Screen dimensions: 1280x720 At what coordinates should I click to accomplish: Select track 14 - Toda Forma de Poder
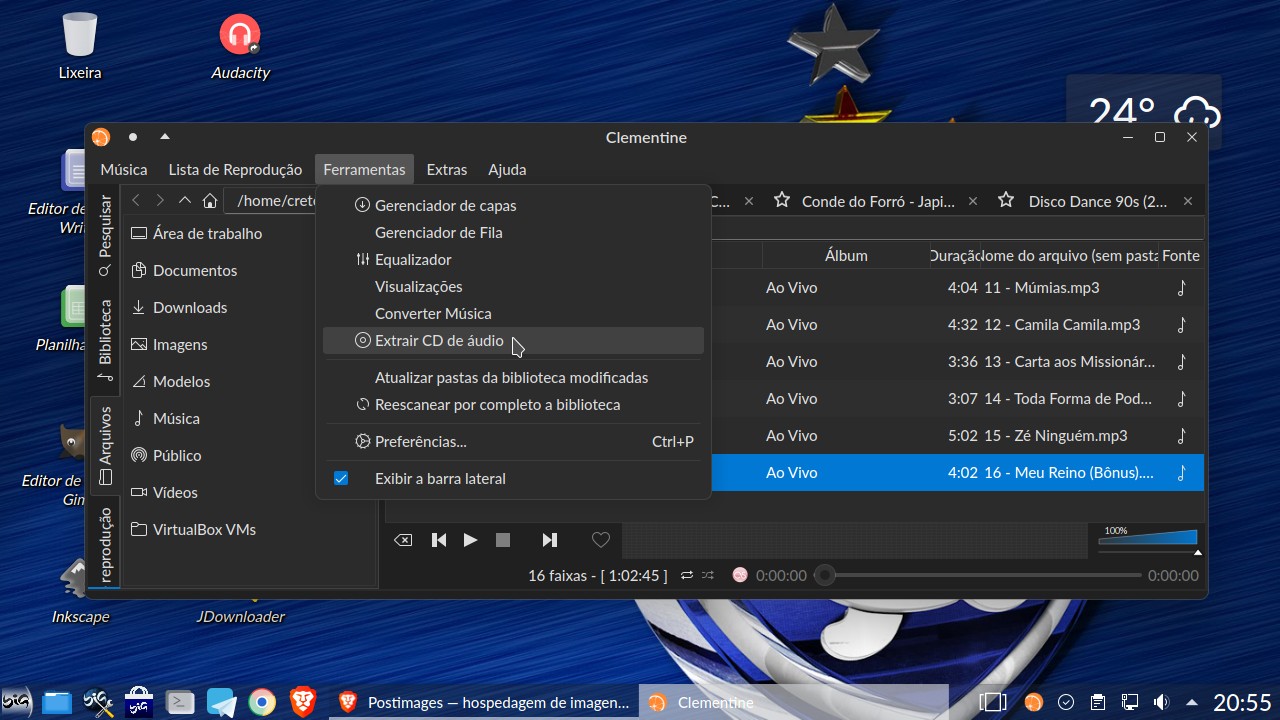click(x=1068, y=399)
